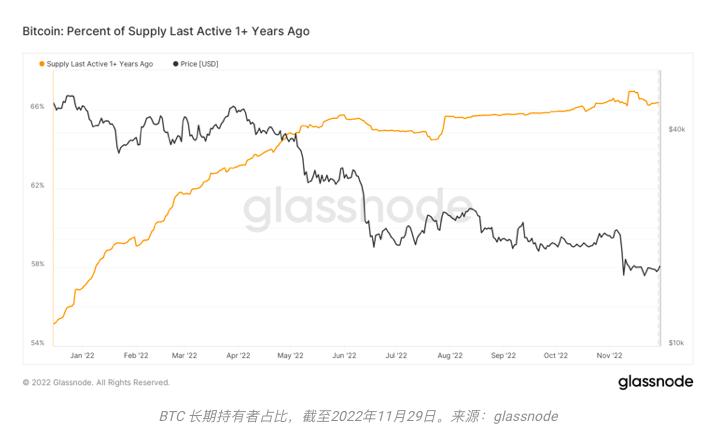714x438 pixels.
Task: Click the glassnode logo at bottom right
Action: pos(654,382)
